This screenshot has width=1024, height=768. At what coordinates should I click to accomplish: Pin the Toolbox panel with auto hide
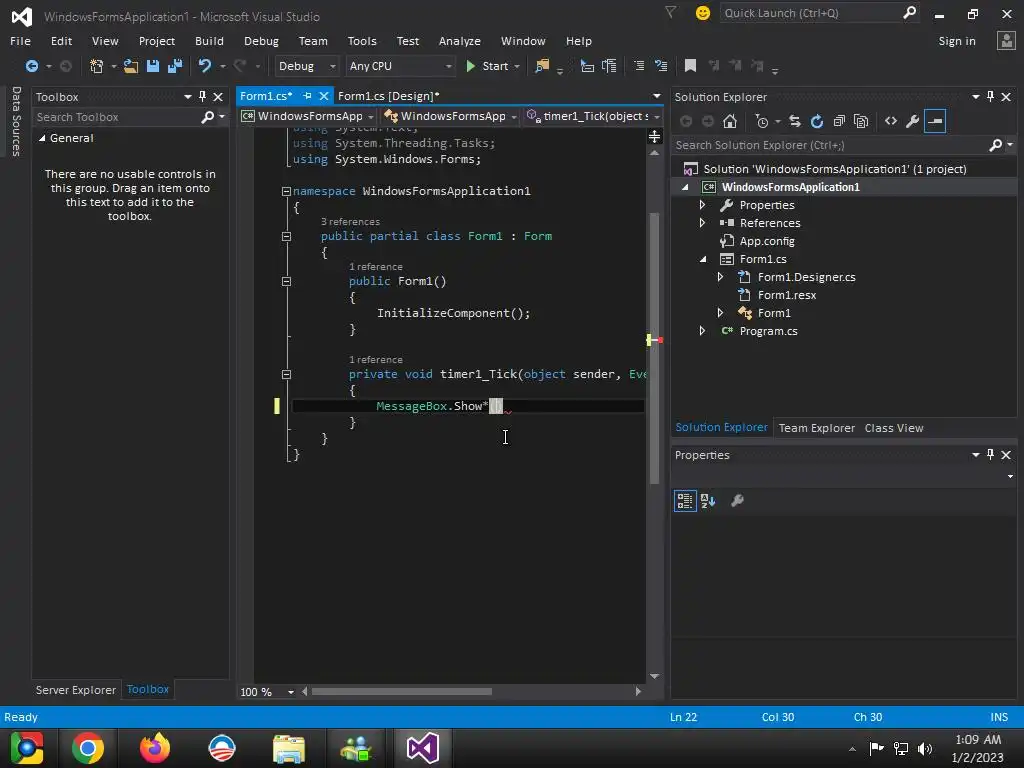[x=202, y=97]
